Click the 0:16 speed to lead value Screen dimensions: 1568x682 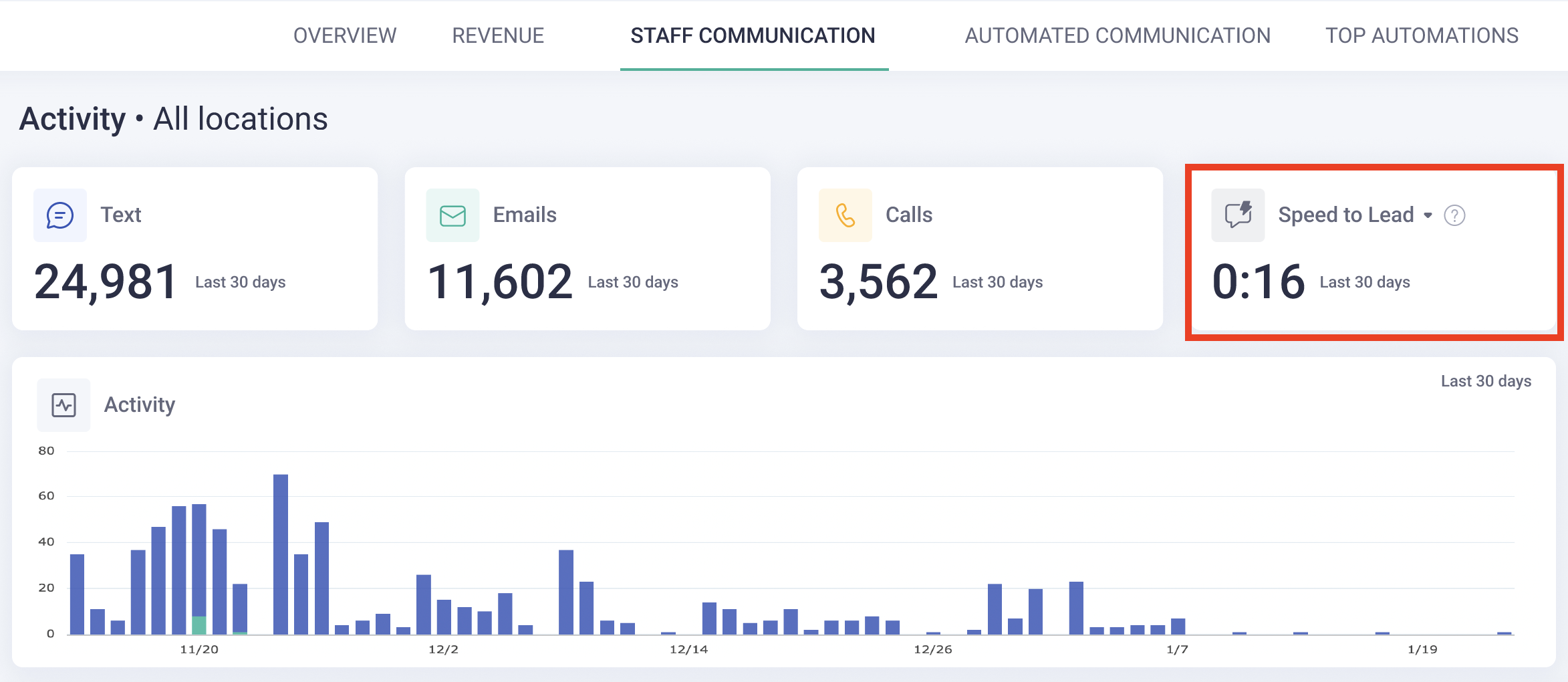click(1258, 281)
